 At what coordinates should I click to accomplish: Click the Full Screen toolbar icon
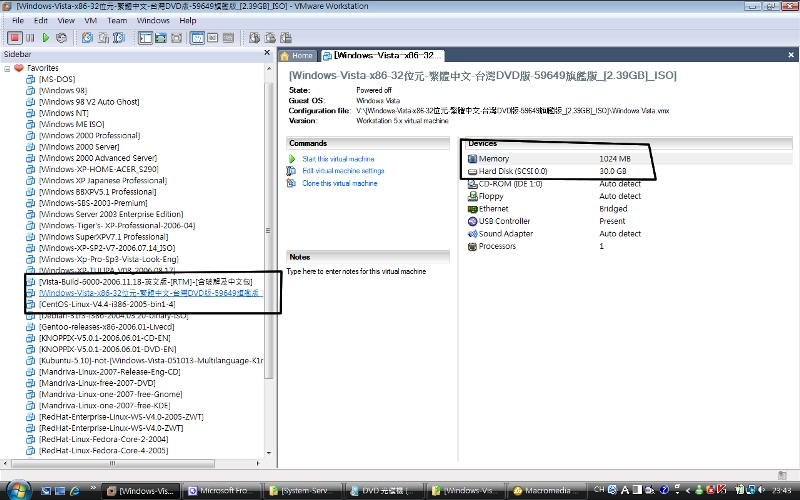pyautogui.click(x=177, y=38)
